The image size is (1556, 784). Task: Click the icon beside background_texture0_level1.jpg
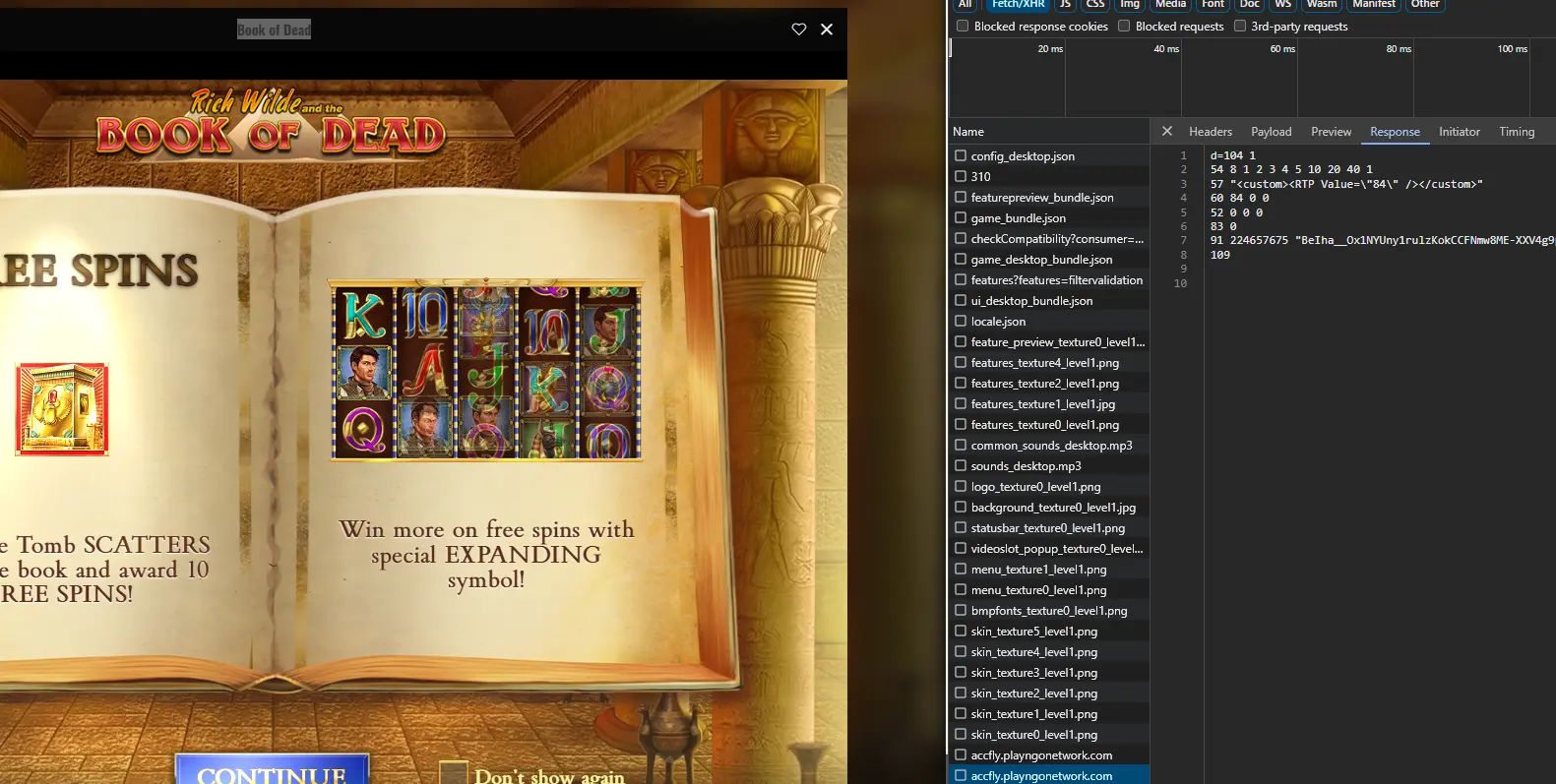tap(961, 507)
